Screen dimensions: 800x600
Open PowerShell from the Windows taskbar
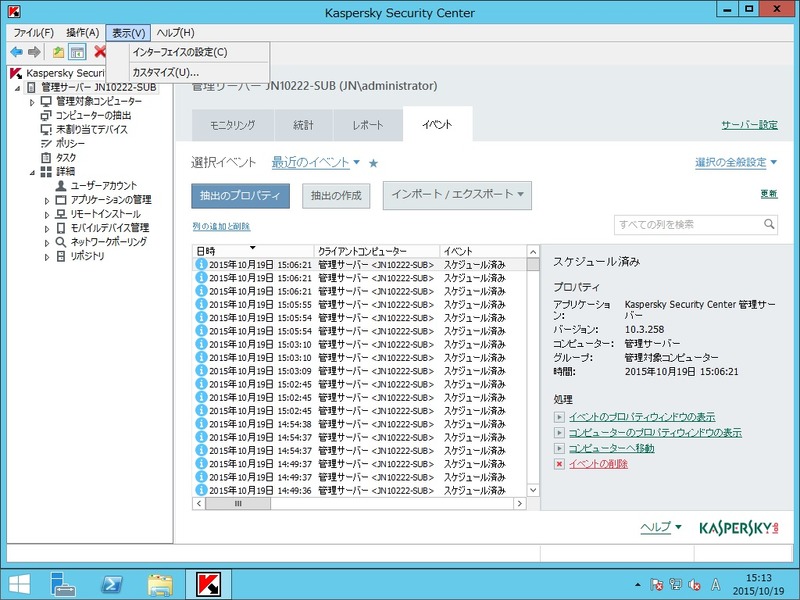click(x=113, y=582)
